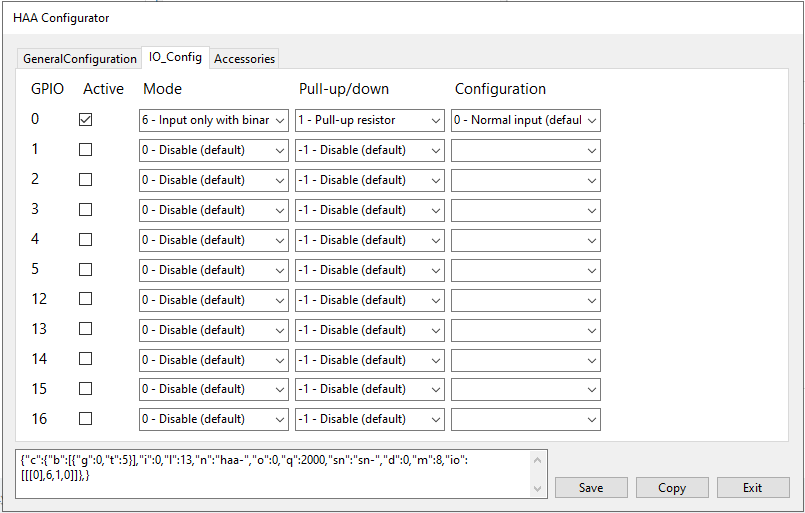Expand the Pull-up/down dropdown for GPIO 0

(x=370, y=120)
